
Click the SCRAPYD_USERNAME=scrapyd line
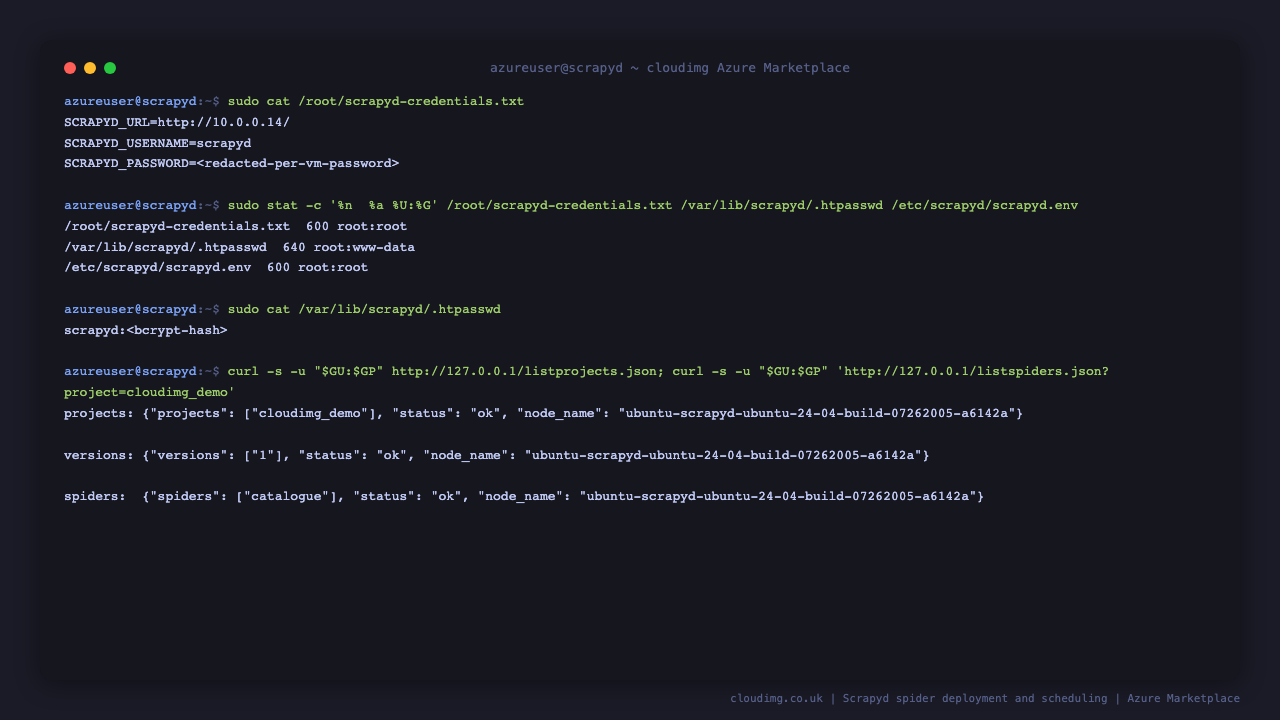coord(158,143)
